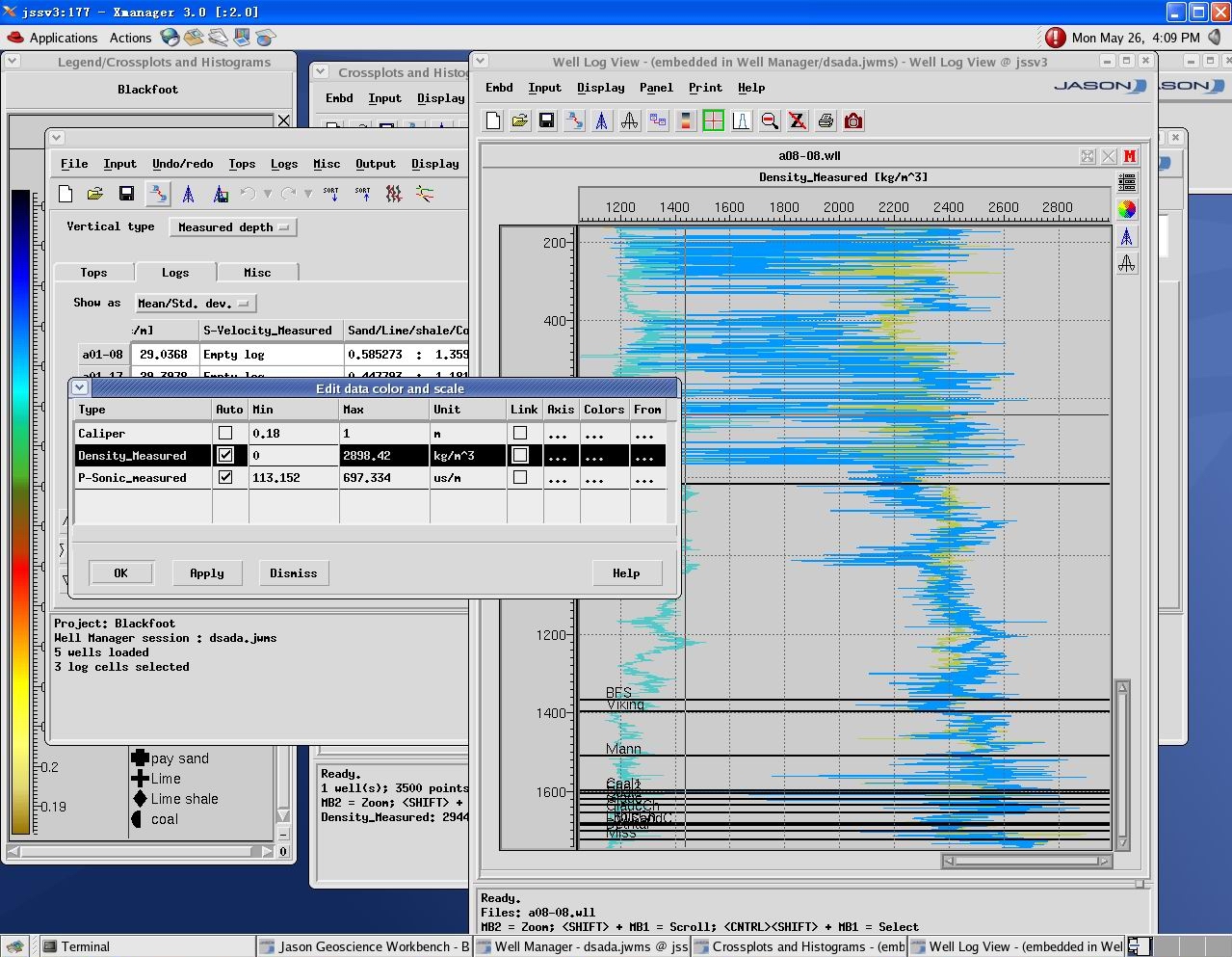Click the printer icon in Well Log View

(826, 120)
